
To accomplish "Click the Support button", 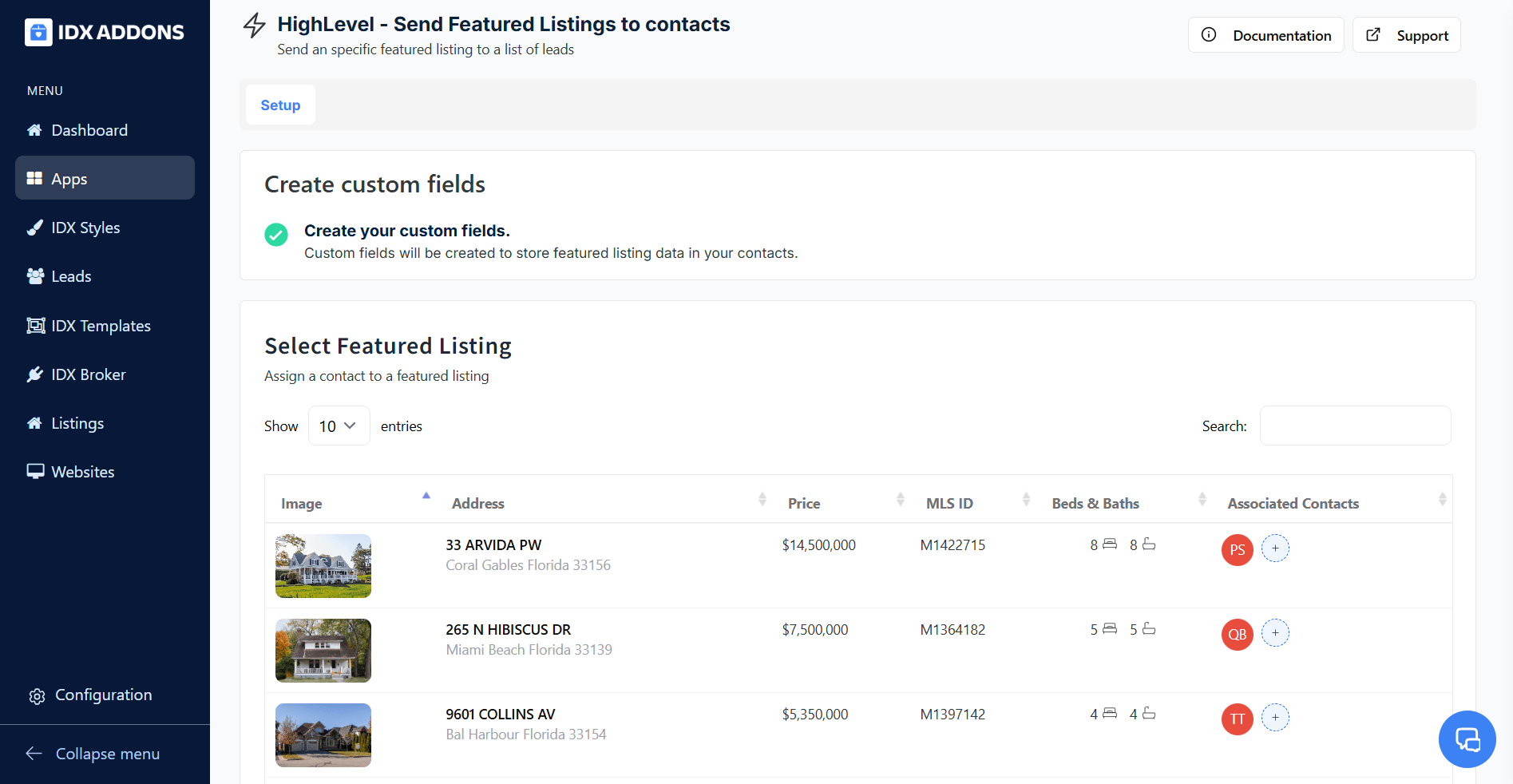I will click(1407, 35).
